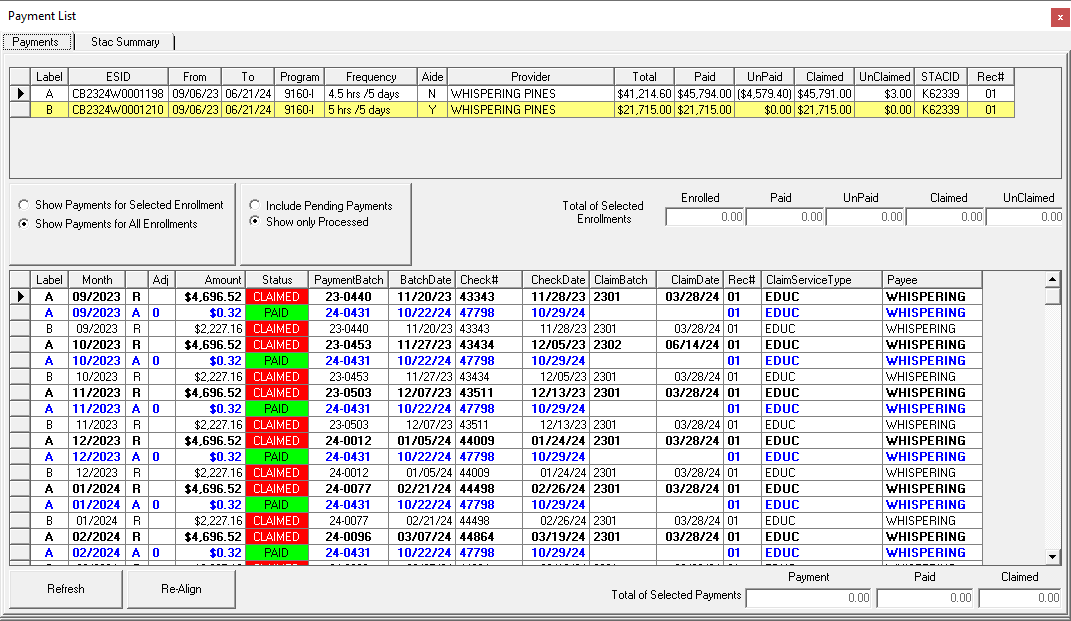This screenshot has width=1071, height=621.
Task: Click payment batch 24-0096 cell
Action: (x=348, y=537)
